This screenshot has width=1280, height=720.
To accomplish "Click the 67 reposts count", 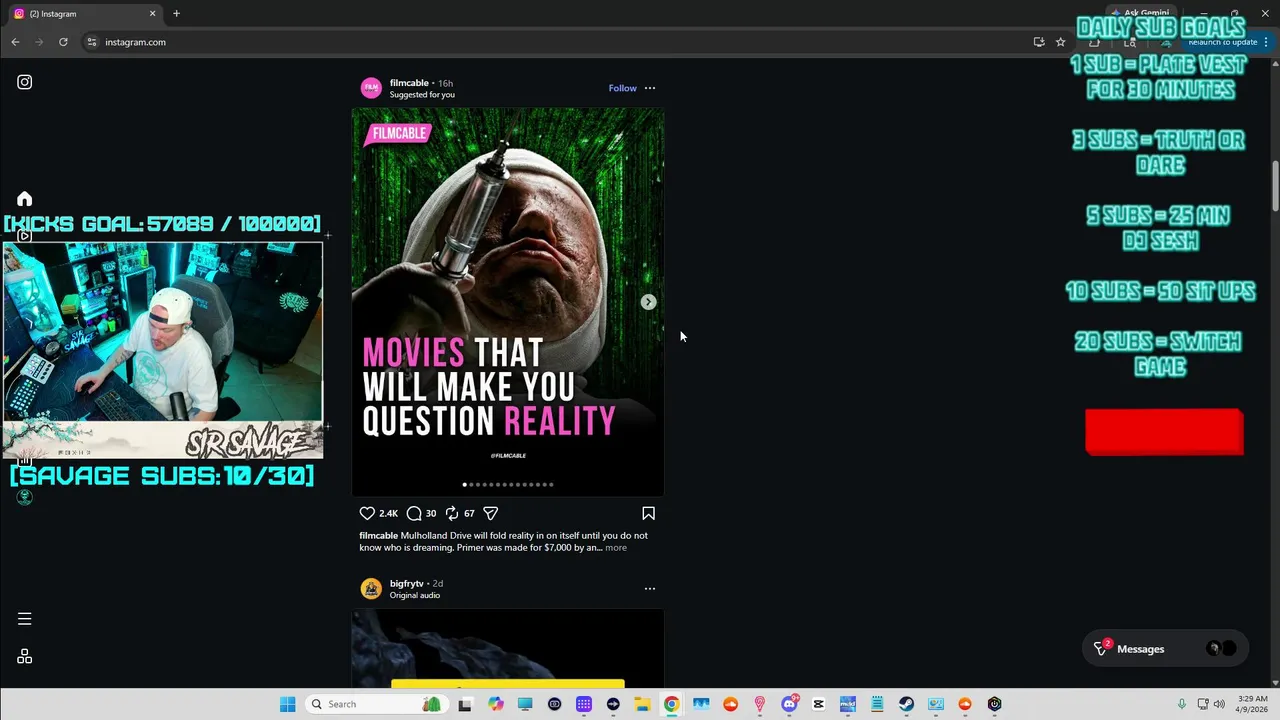I will pos(469,513).
